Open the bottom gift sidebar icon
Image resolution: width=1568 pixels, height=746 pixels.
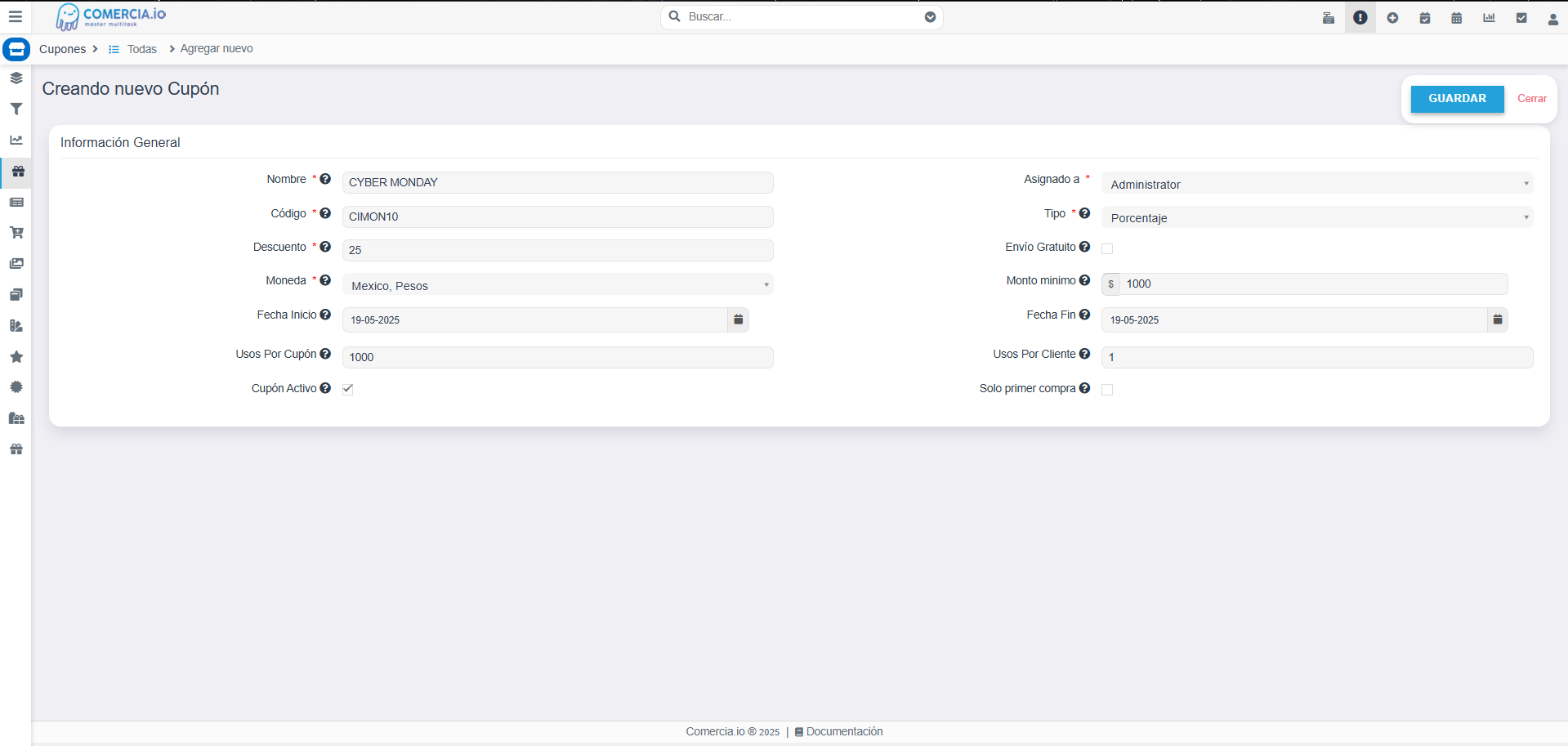(x=16, y=449)
